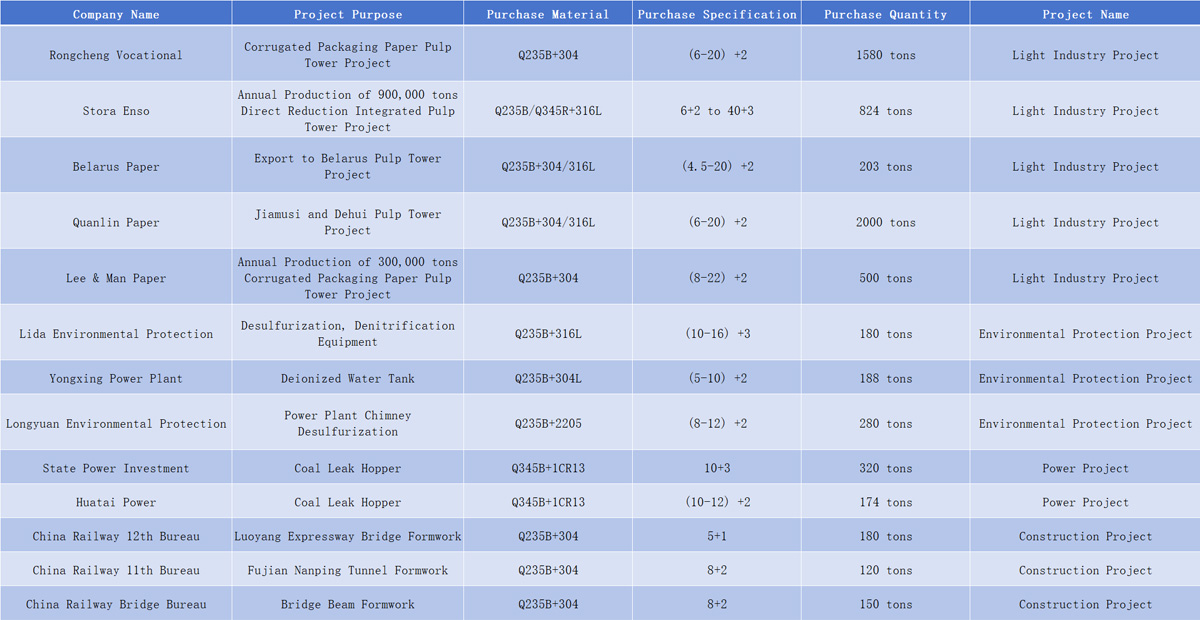This screenshot has height=620, width=1200.
Task: Select the Belarus Paper company cell
Action: pos(116,167)
